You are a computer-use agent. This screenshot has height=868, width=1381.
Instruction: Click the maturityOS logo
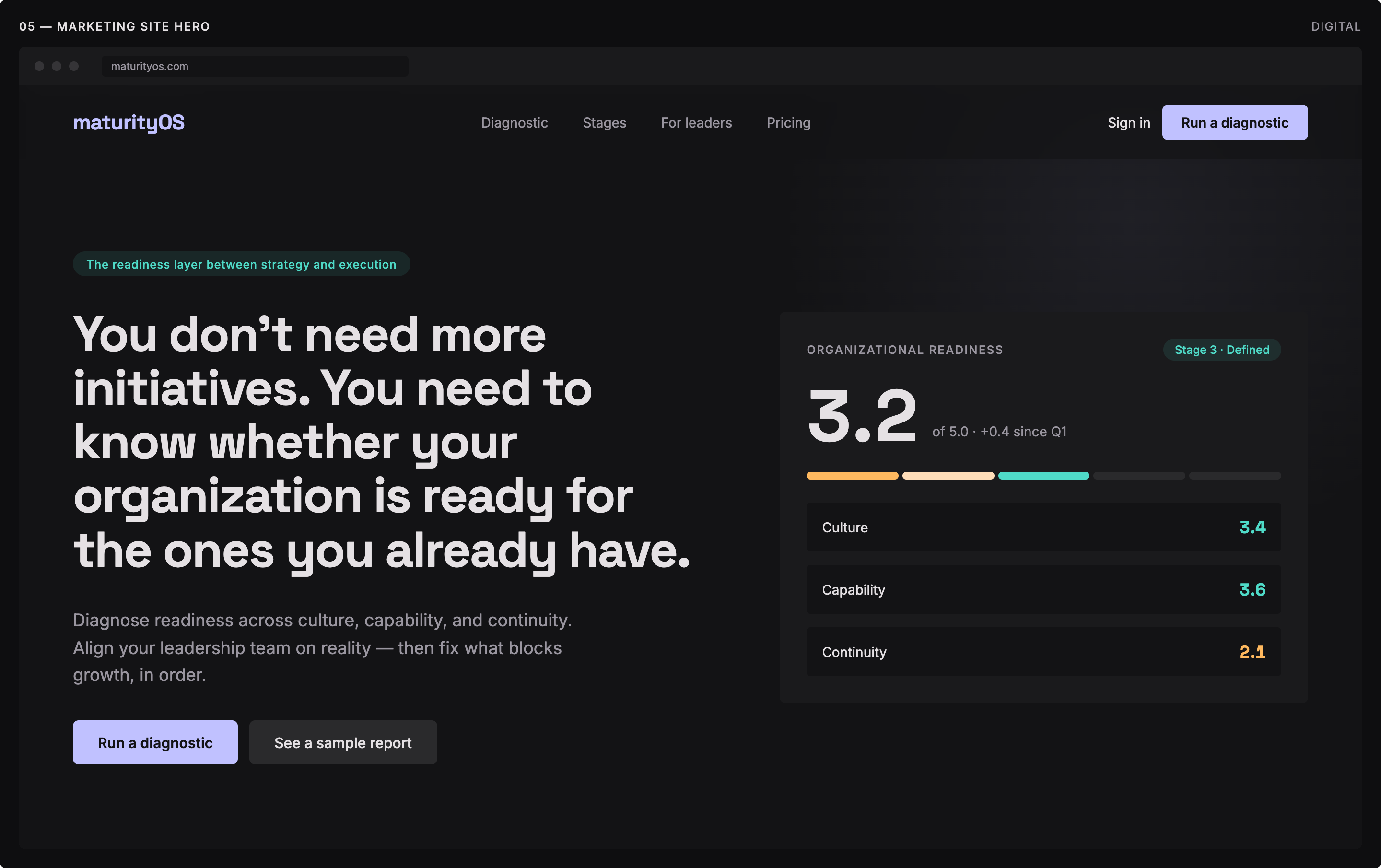tap(129, 122)
